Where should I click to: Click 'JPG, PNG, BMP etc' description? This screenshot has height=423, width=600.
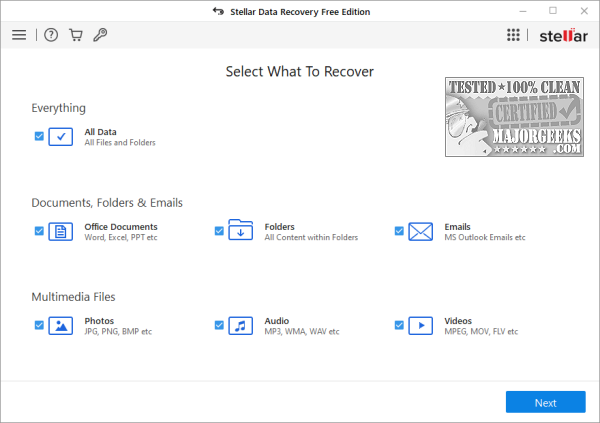click(x=118, y=332)
